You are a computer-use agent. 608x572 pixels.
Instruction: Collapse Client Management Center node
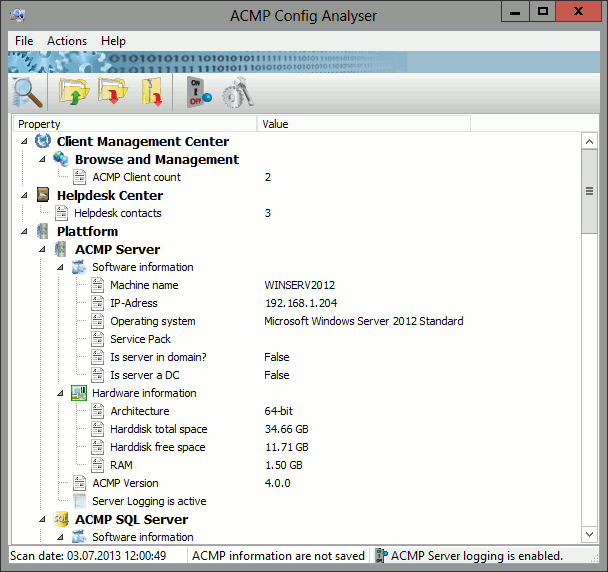pos(24,141)
